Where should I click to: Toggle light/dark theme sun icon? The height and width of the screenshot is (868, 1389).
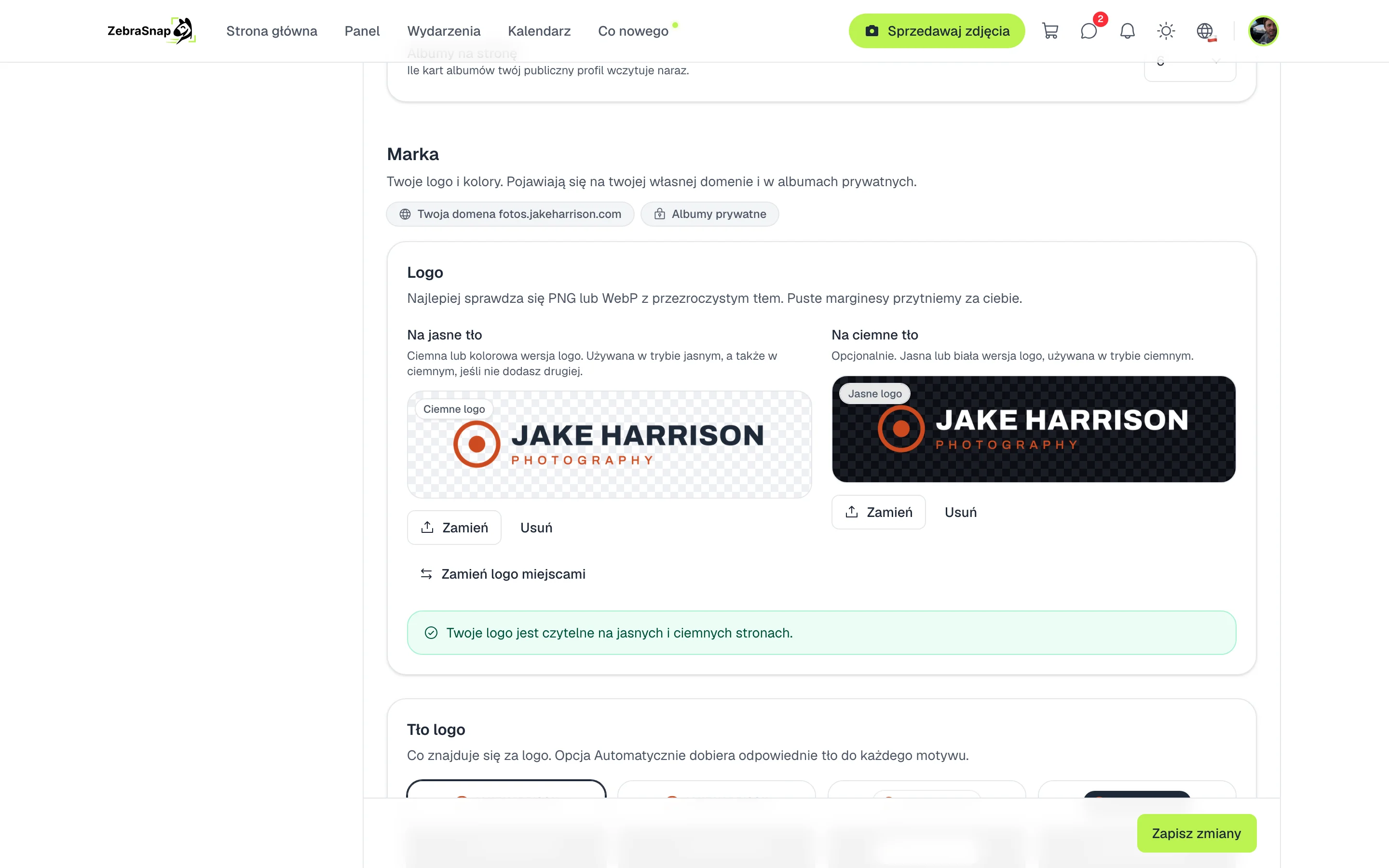click(x=1166, y=31)
